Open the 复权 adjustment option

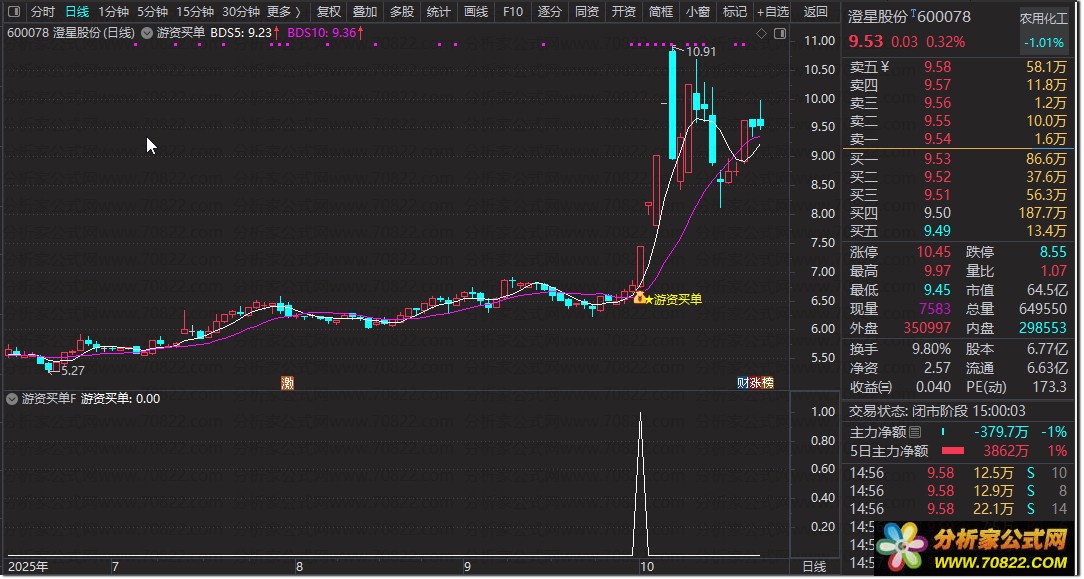coord(328,12)
